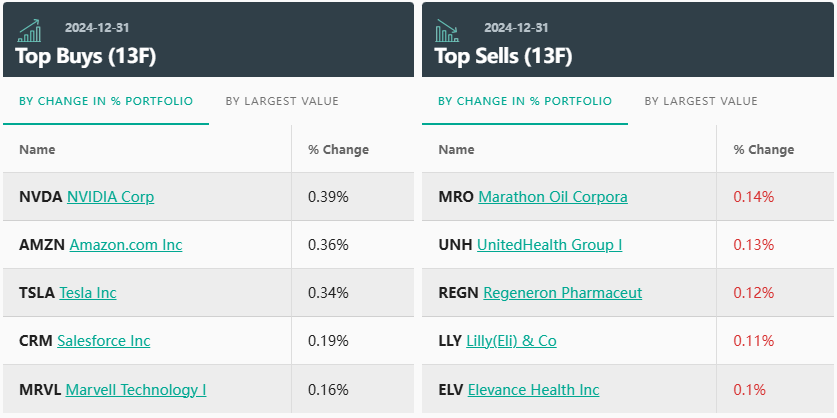Open the Regeneron Pharmaceut link
The height and width of the screenshot is (418, 837).
coord(562,293)
